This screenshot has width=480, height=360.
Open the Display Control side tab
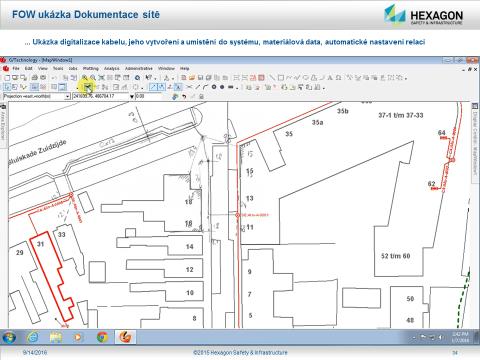pos(475,143)
